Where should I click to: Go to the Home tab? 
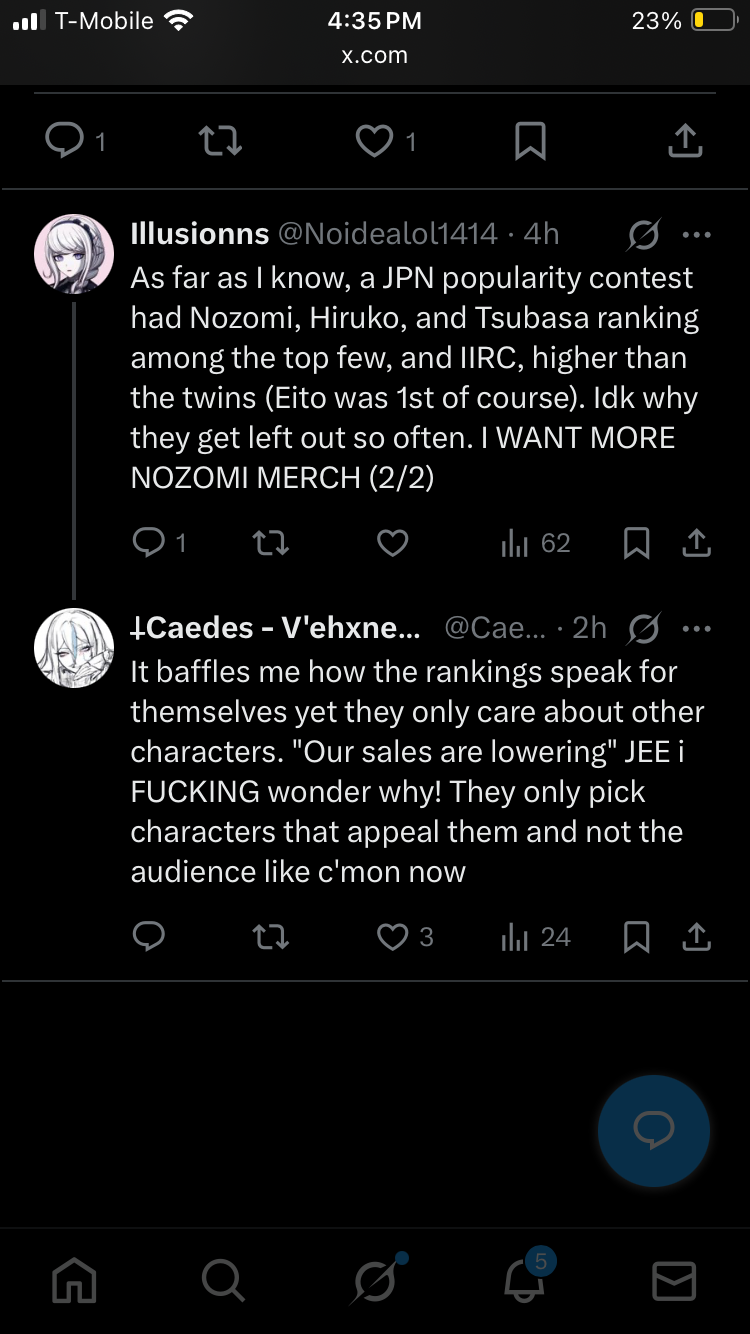pyautogui.click(x=75, y=1279)
